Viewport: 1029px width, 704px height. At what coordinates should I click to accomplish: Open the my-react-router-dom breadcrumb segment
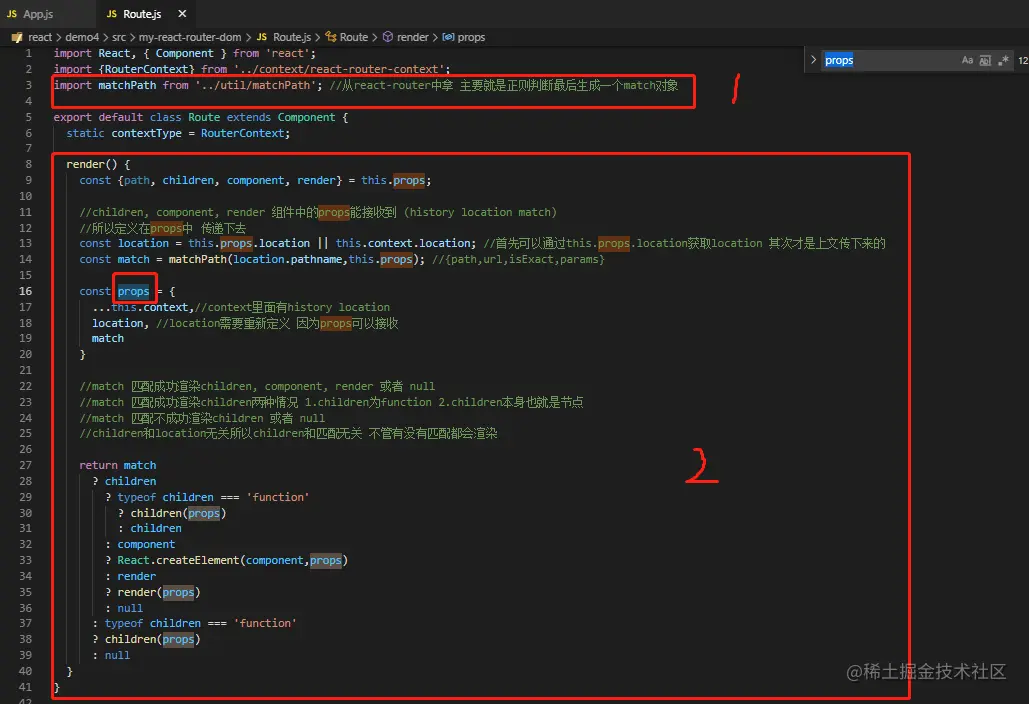coord(190,37)
